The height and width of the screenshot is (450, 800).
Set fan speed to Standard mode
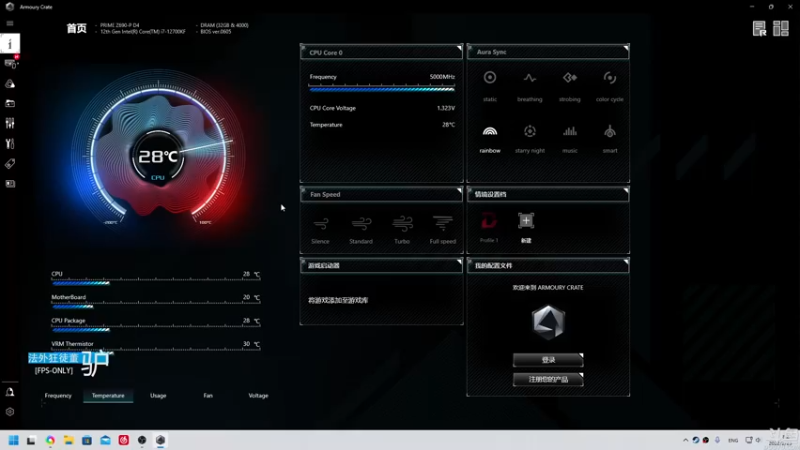[x=361, y=229]
